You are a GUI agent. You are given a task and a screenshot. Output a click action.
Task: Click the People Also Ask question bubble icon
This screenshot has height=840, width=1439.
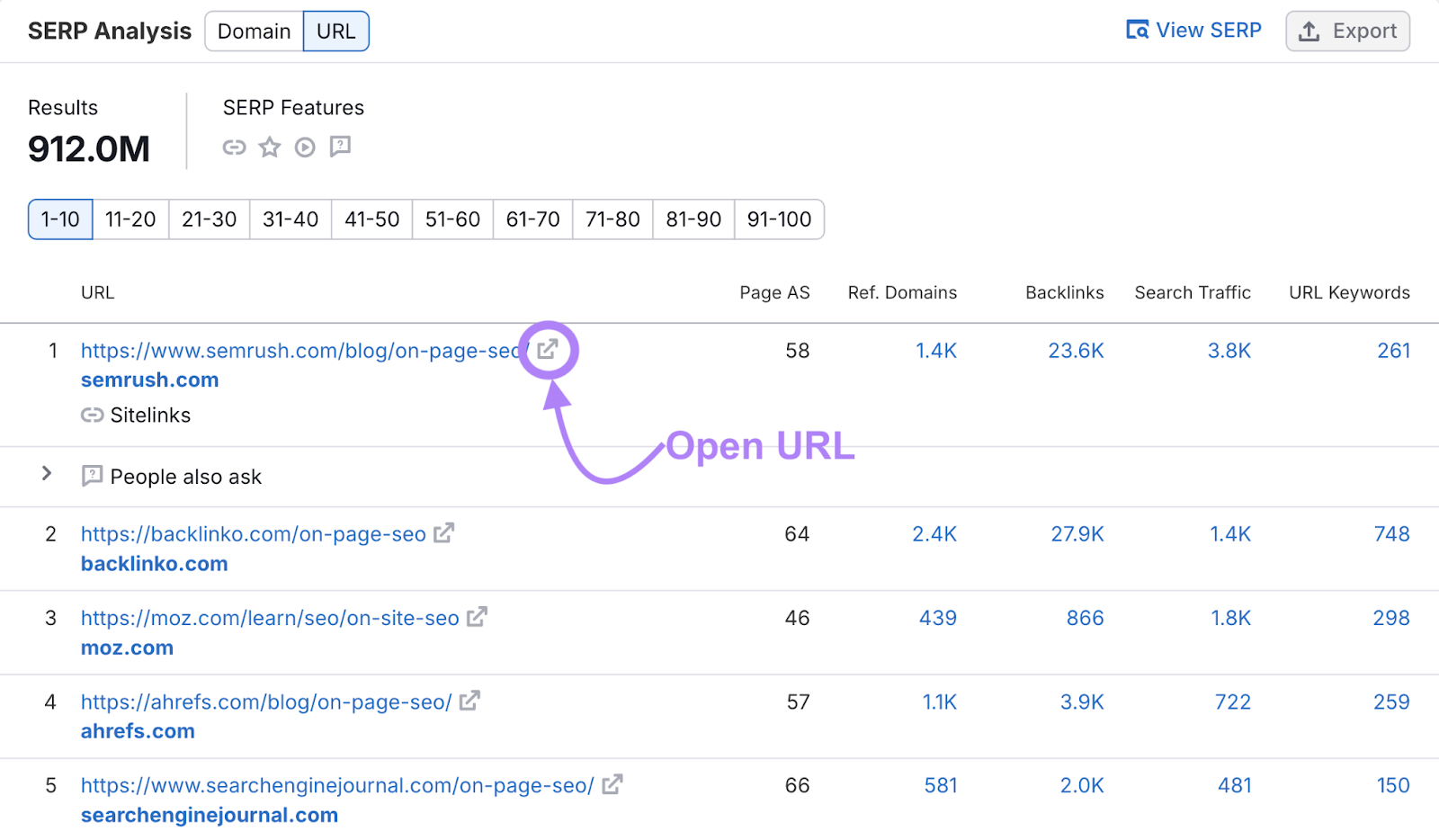(x=340, y=147)
